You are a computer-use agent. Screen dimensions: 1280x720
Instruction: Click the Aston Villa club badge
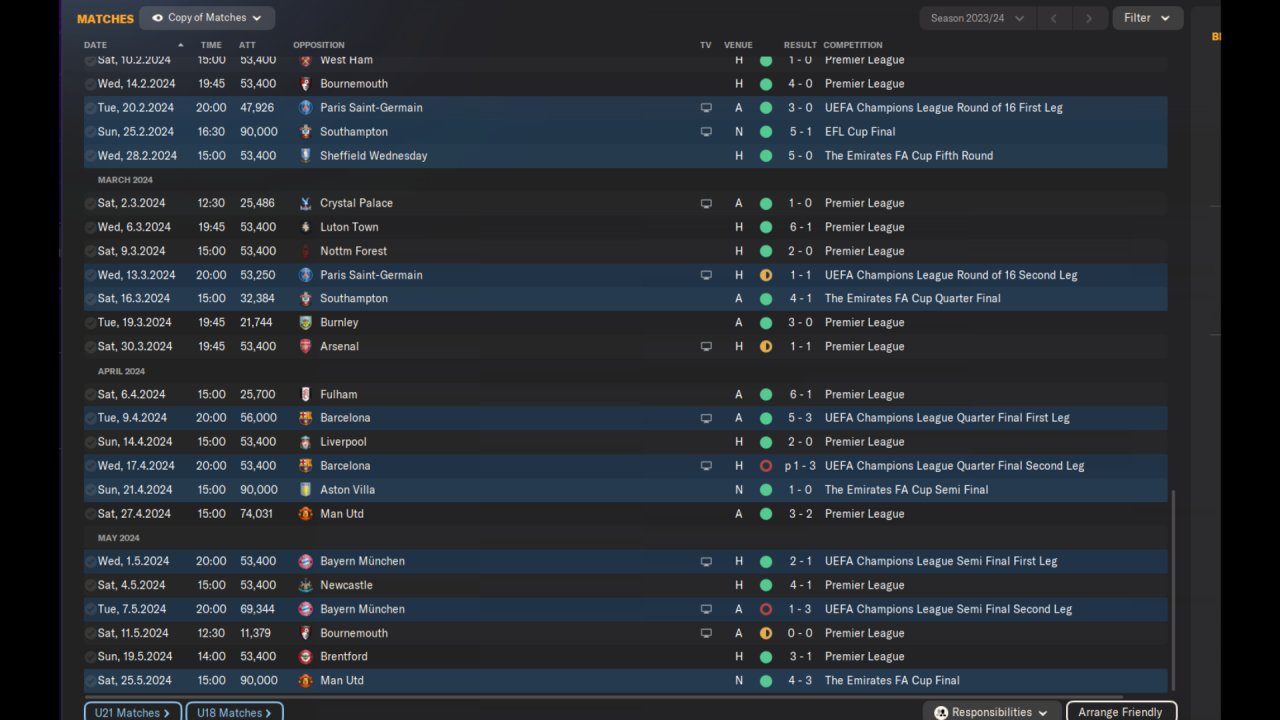point(306,490)
